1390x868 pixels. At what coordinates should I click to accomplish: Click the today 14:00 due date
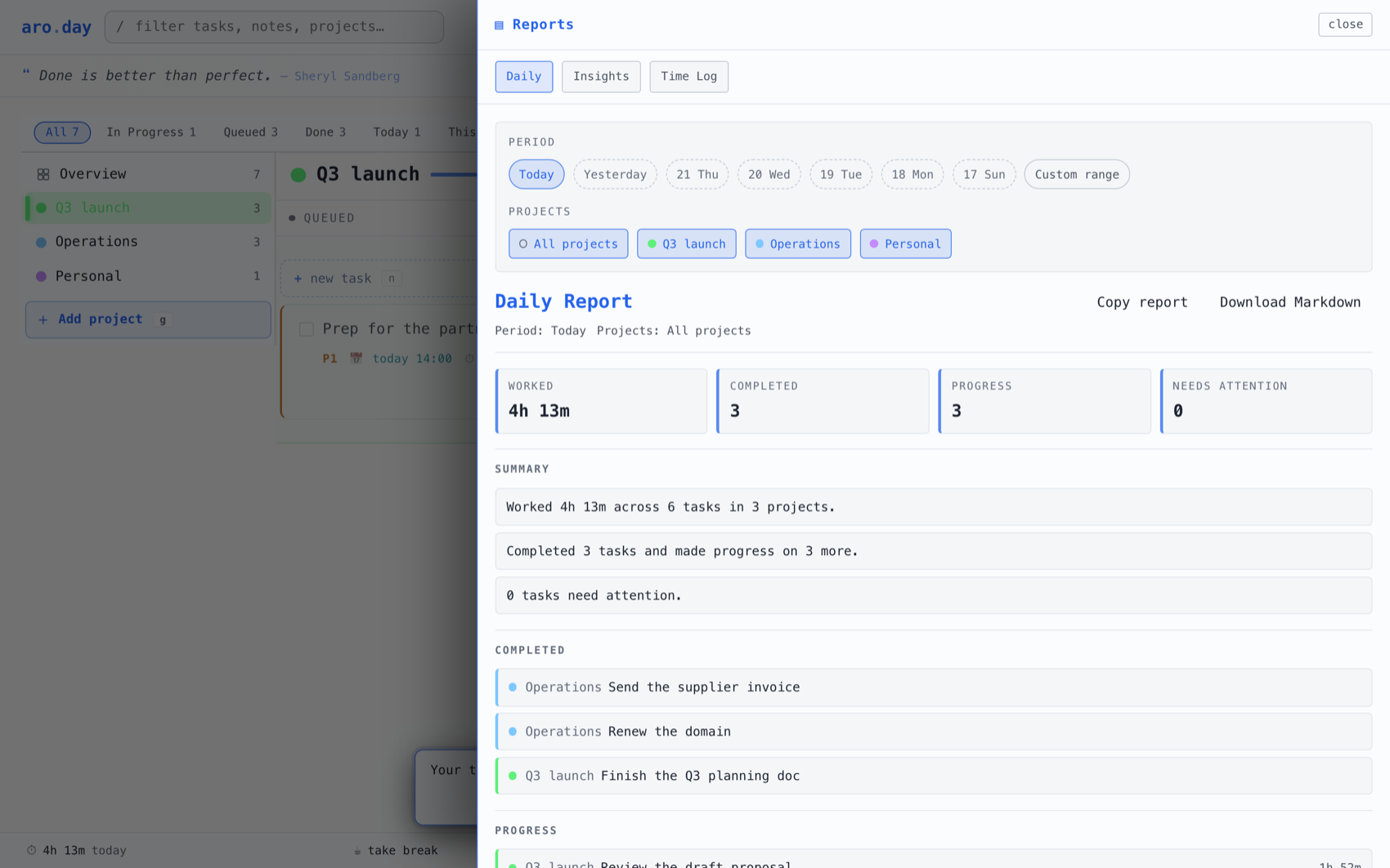pyautogui.click(x=412, y=359)
